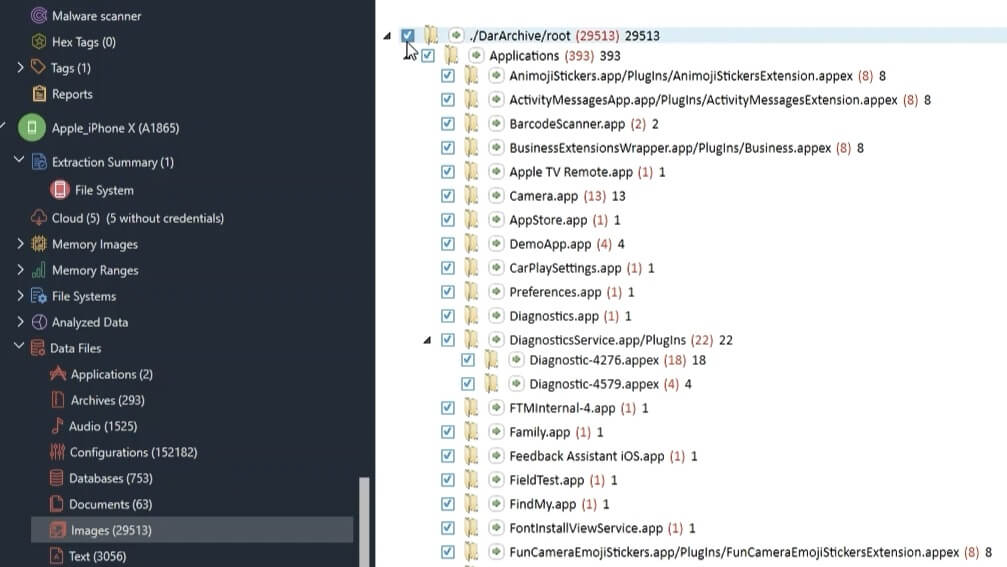Select Configurations (152182) category
The image size is (1007, 567).
pos(133,452)
